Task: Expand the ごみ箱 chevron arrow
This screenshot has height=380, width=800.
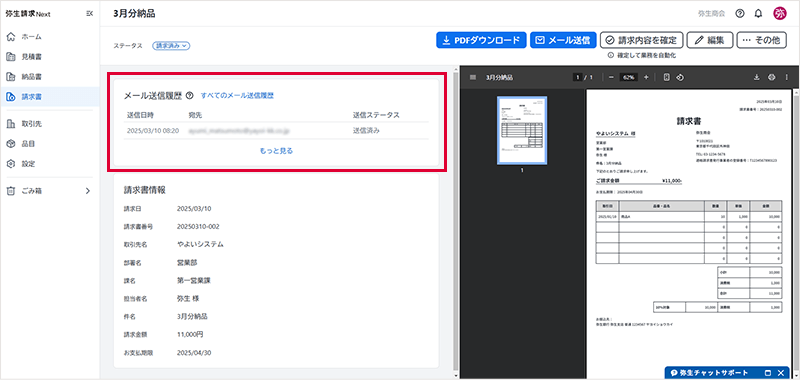Action: coord(88,191)
